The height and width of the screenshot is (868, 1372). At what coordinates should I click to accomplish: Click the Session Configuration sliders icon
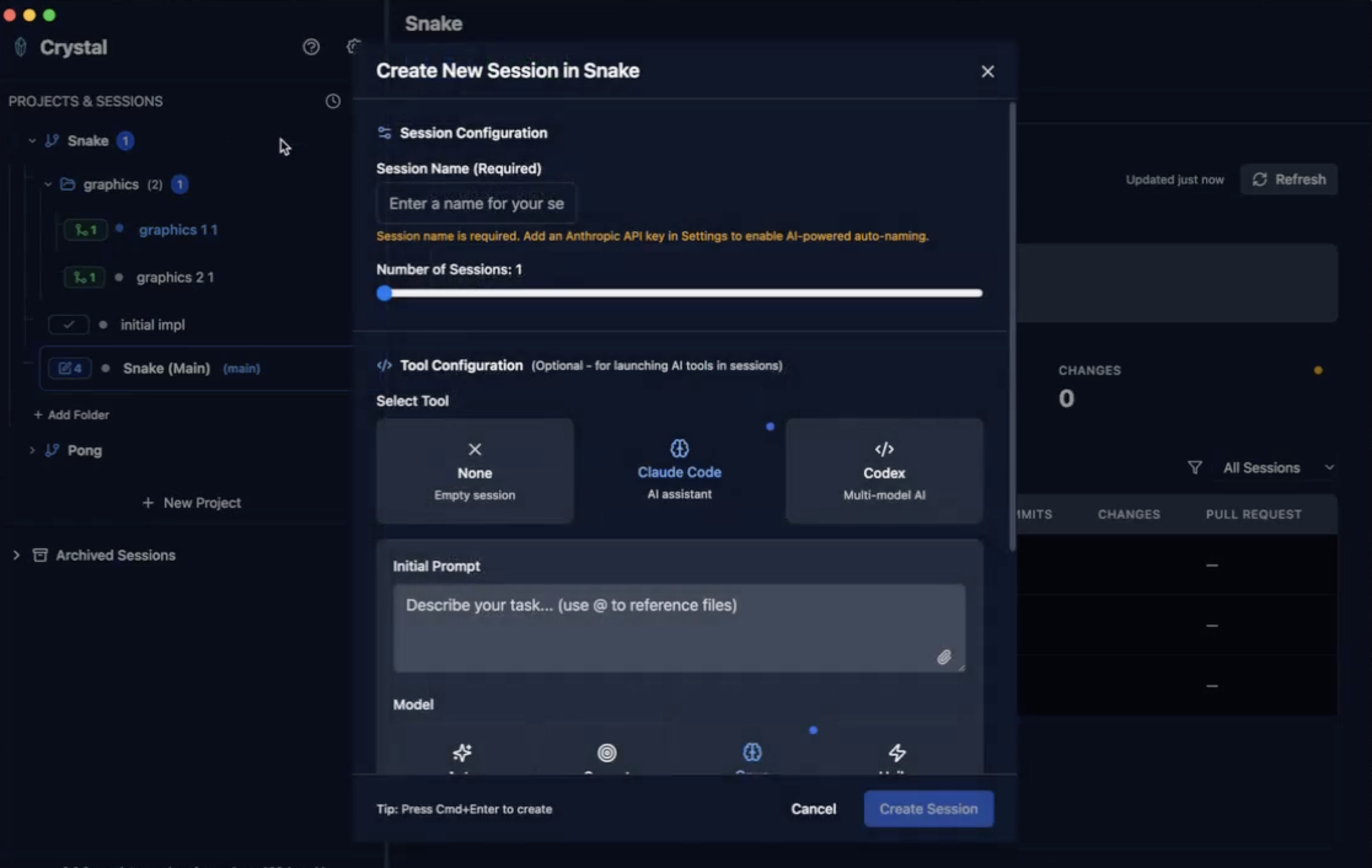tap(384, 133)
